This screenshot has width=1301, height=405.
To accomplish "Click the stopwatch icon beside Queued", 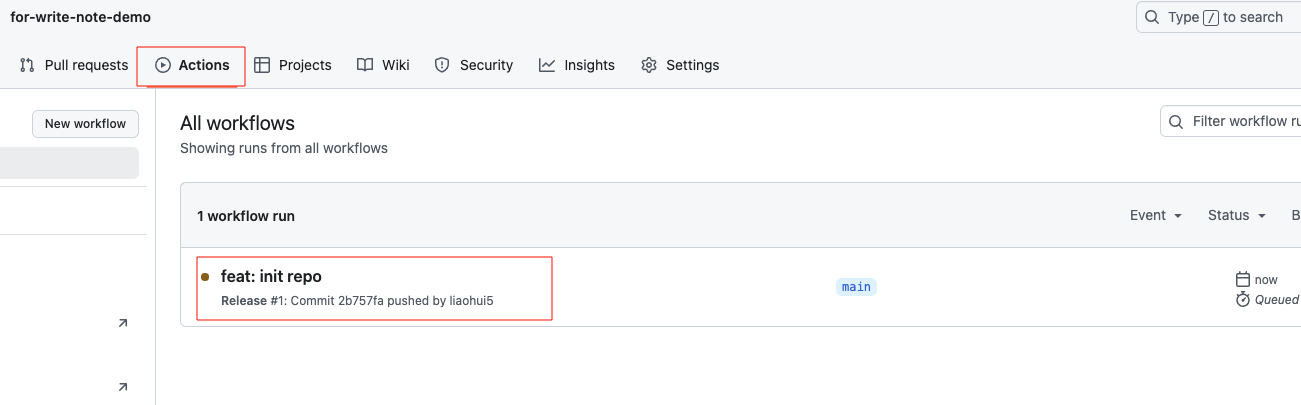I will (1243, 299).
